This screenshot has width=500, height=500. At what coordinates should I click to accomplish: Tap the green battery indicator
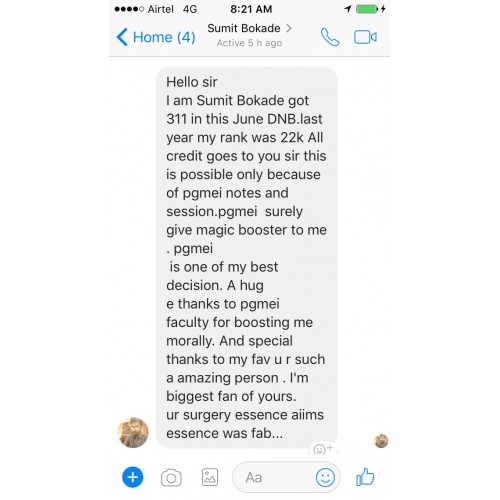tap(367, 9)
